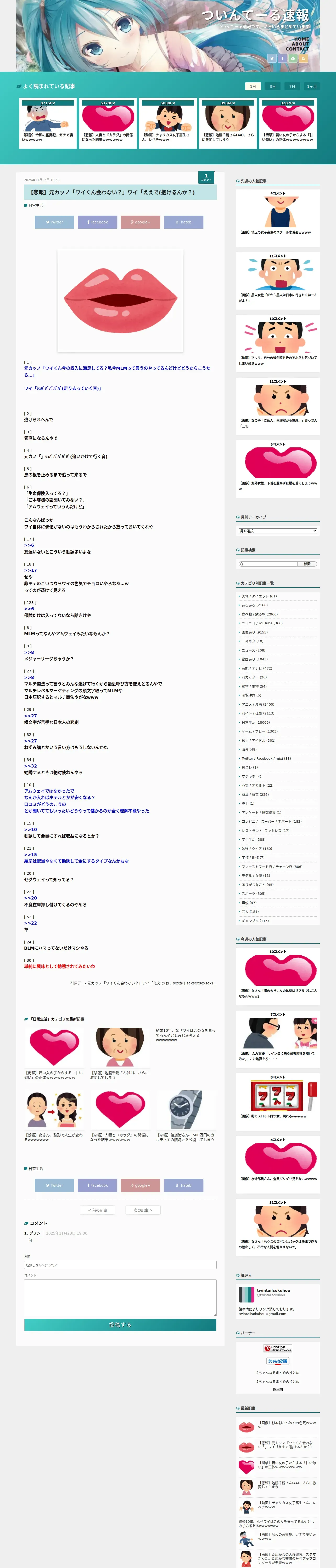Go to the 次の記事 next article
Viewport: 336px width, 1568px height.
[x=143, y=1210]
